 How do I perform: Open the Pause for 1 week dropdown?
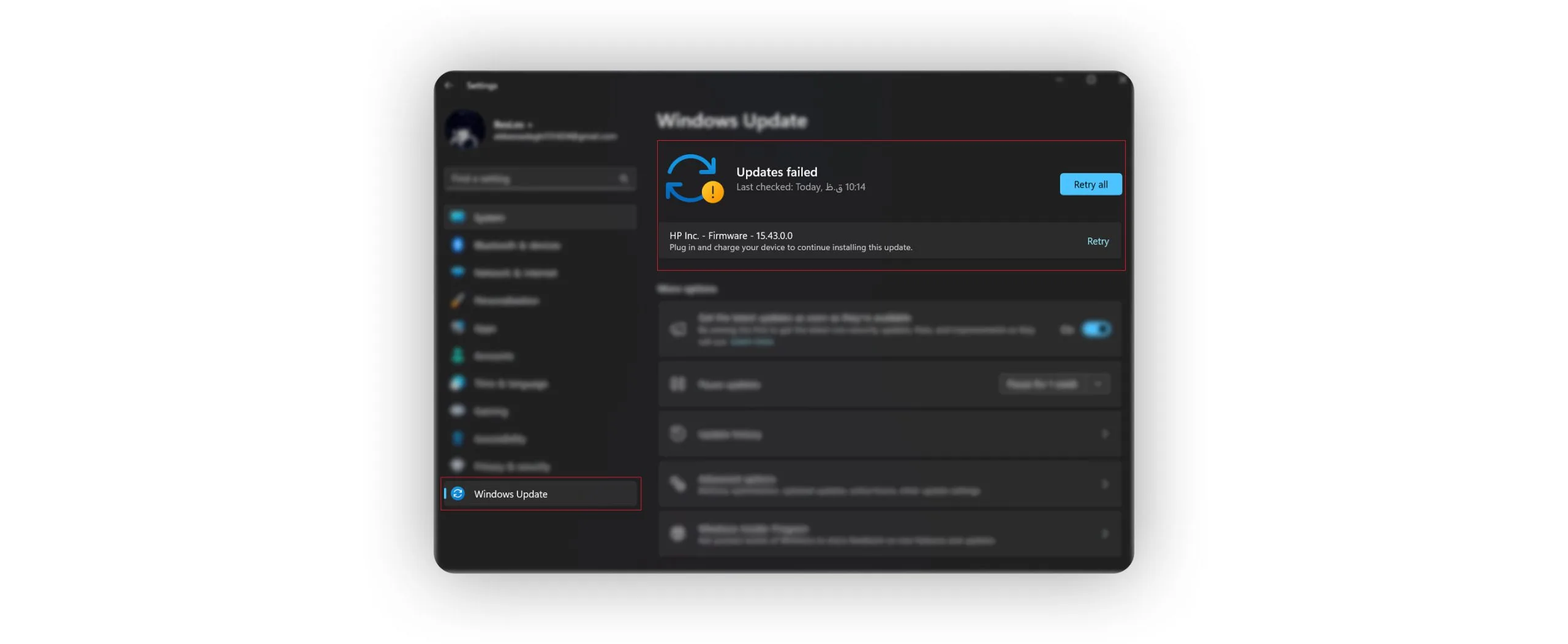(x=1053, y=384)
